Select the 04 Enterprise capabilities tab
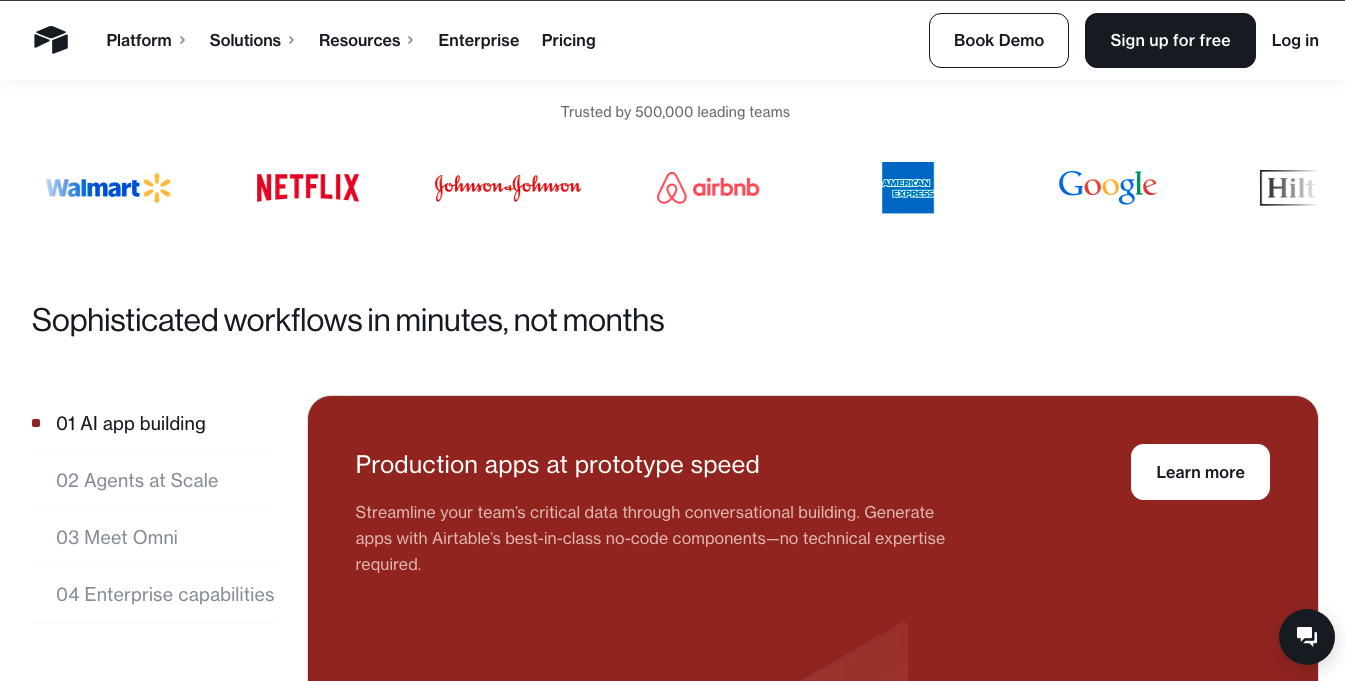 [152, 594]
